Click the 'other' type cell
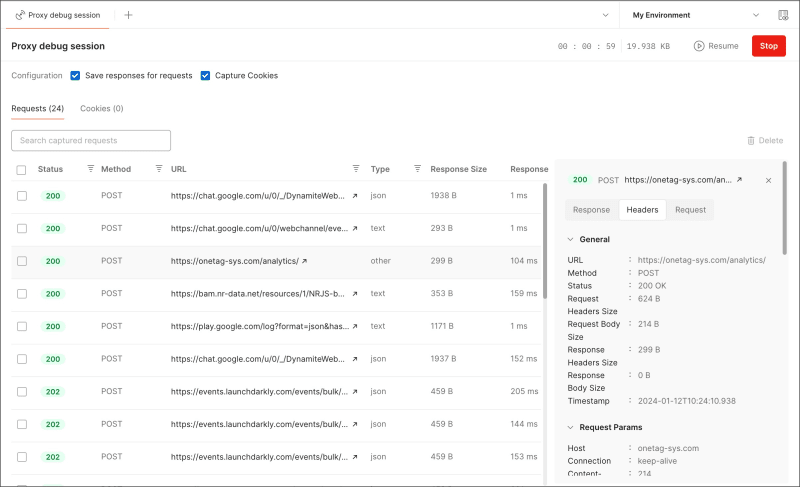 [x=381, y=261]
